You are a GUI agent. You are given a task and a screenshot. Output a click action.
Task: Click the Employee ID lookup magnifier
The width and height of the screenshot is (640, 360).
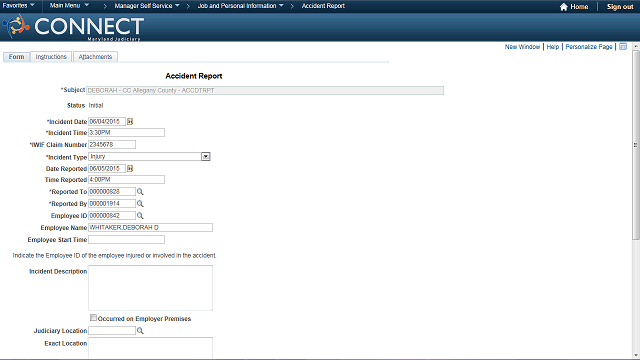(x=140, y=216)
